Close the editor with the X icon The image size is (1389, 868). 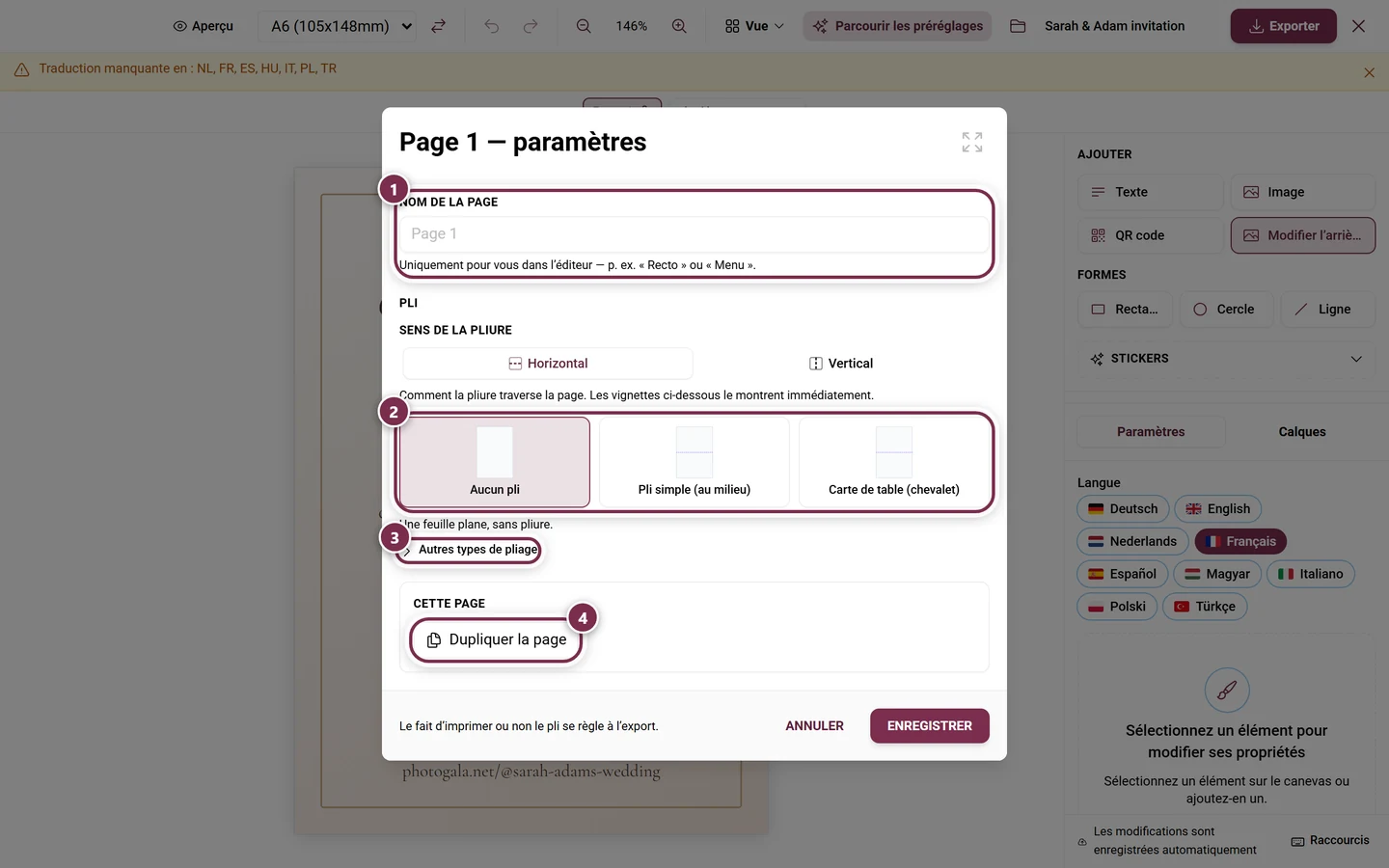[x=1358, y=26]
